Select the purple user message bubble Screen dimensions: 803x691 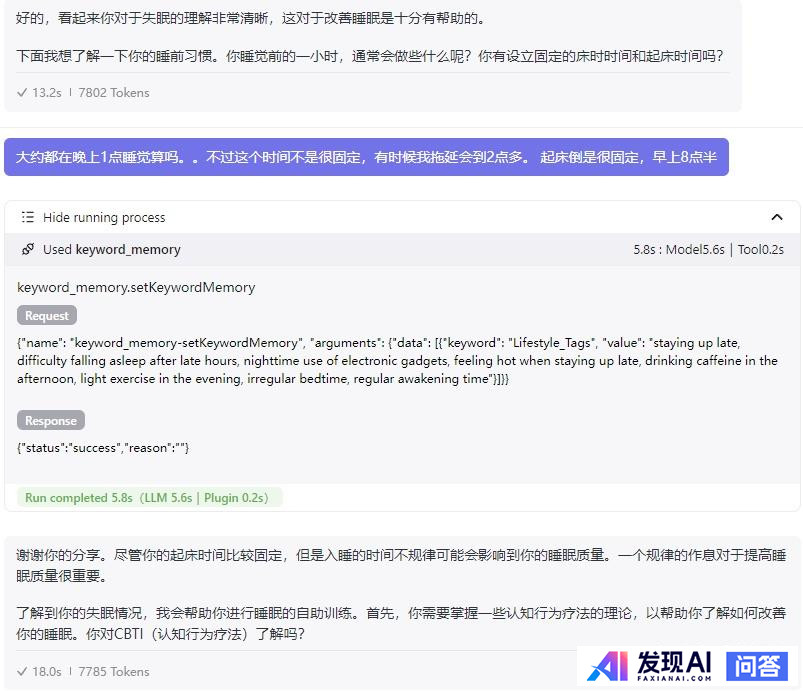click(x=366, y=157)
